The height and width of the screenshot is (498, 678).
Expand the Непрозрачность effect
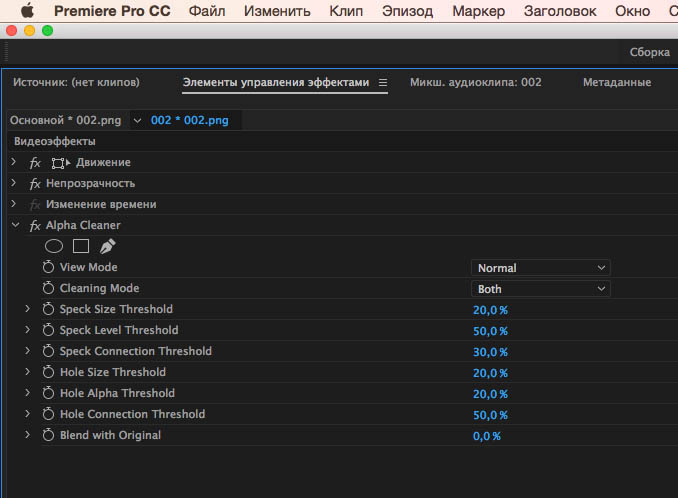14,182
